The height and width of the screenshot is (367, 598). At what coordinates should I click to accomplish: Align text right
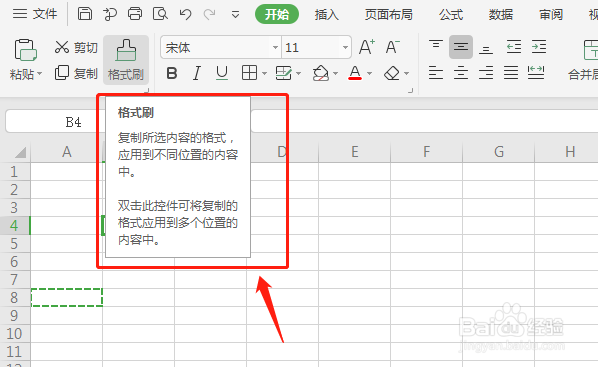[x=486, y=72]
